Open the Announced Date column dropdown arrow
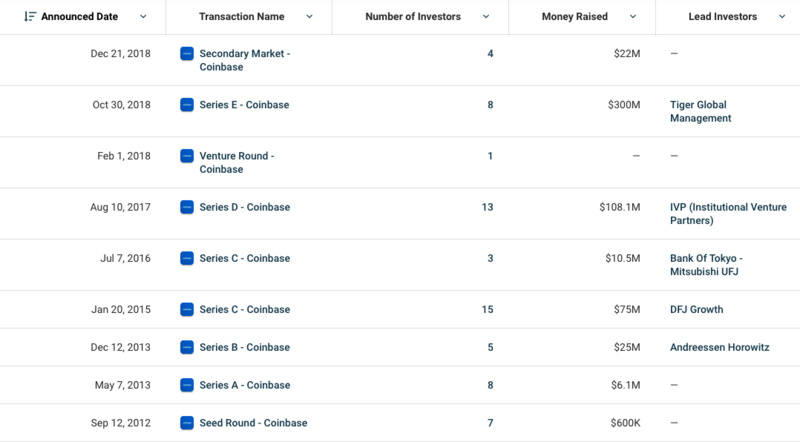The image size is (800, 442). click(x=143, y=17)
